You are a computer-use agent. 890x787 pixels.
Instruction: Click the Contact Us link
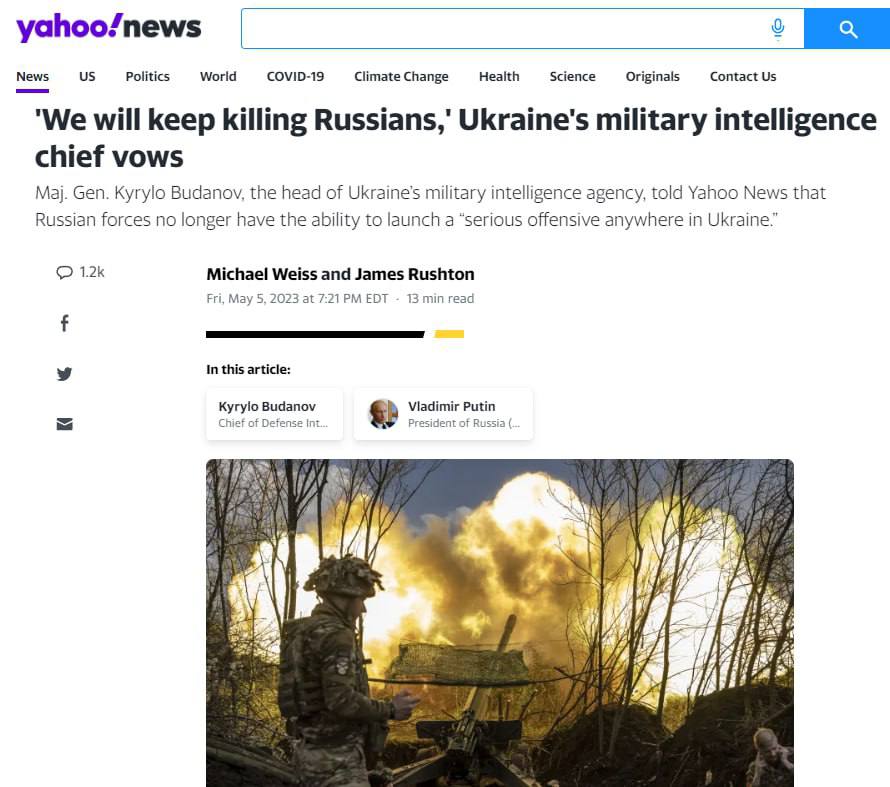[x=743, y=77]
